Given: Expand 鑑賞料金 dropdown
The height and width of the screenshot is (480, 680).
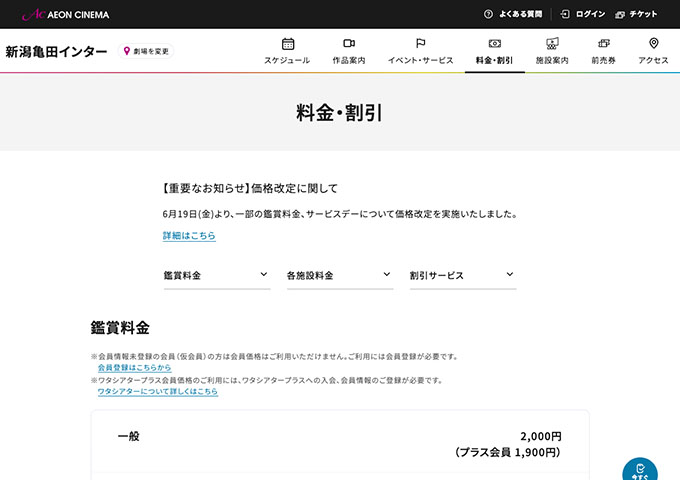Looking at the screenshot, I should click(217, 276).
